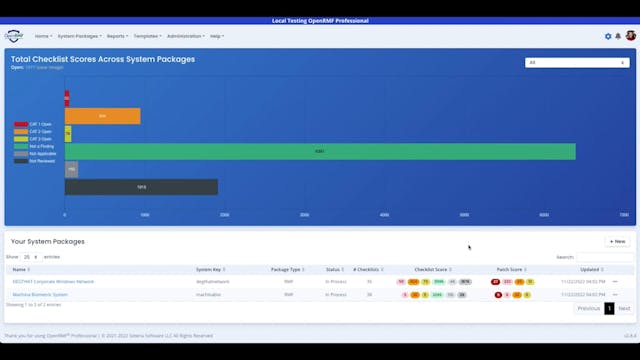The image size is (640, 360).
Task: Click the dark Not Reviewed bar
Action: coord(141,187)
